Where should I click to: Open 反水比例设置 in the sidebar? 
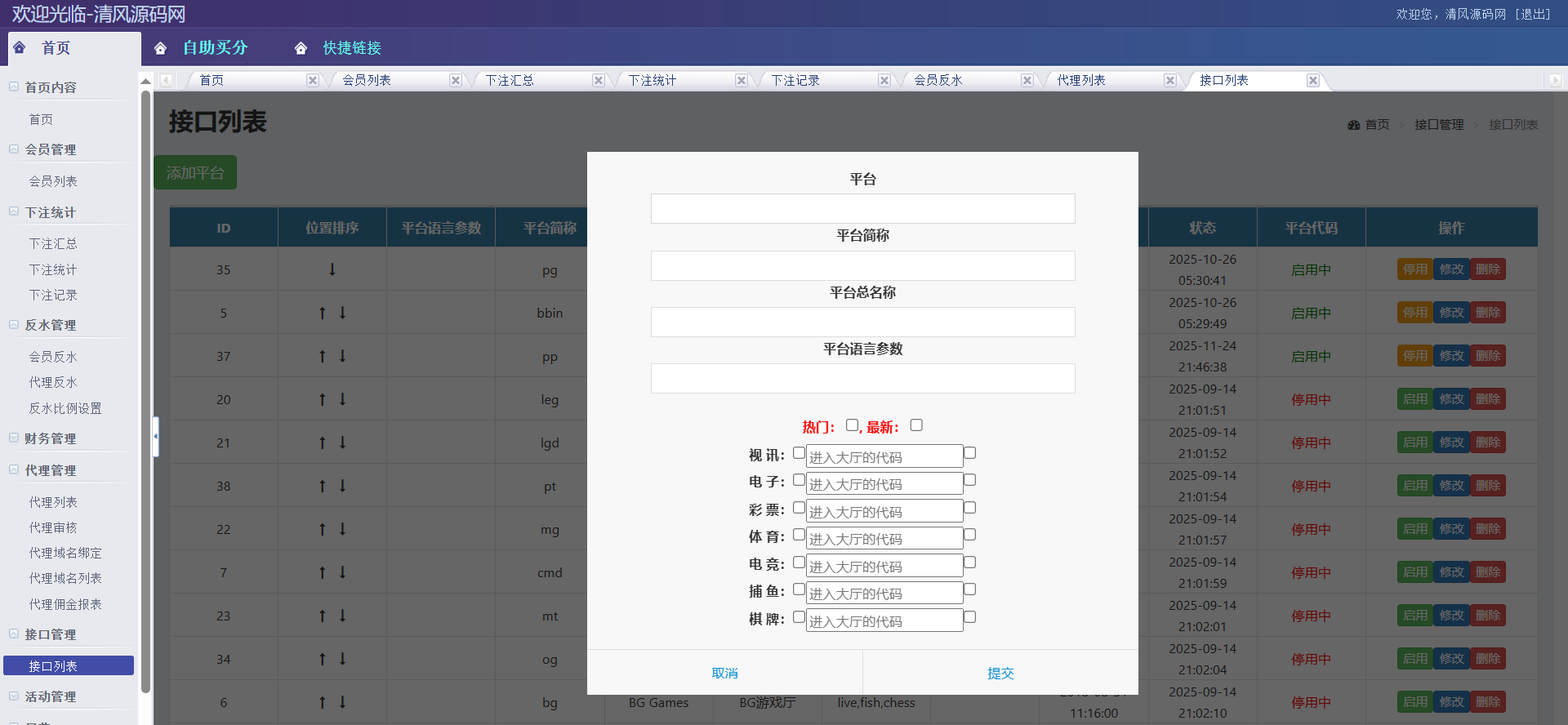coord(65,408)
